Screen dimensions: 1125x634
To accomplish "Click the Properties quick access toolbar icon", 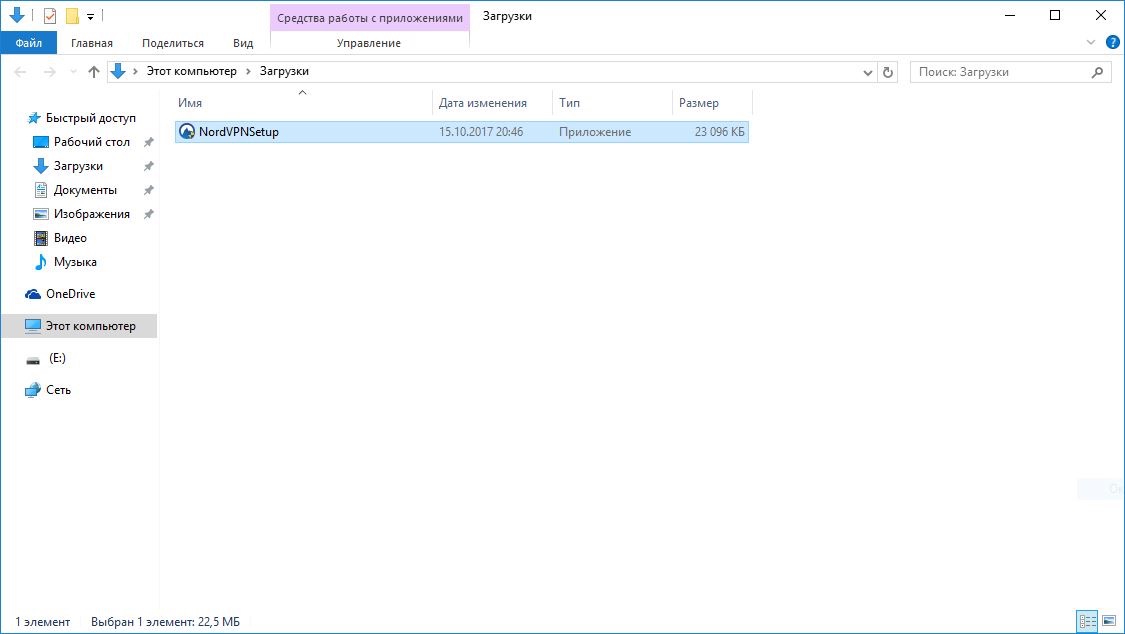I will [x=50, y=16].
